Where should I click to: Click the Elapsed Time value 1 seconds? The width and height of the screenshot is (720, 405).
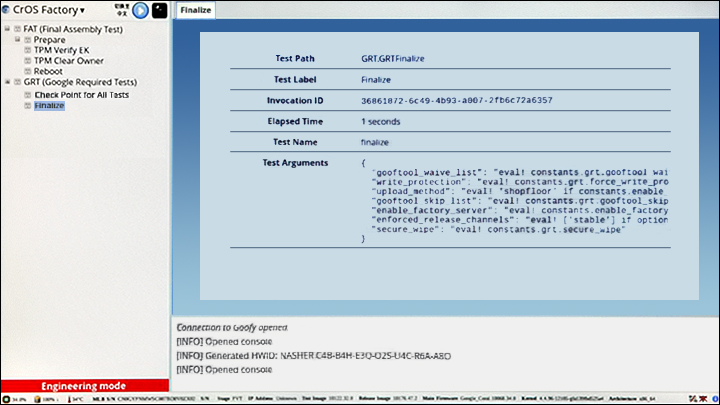pyautogui.click(x=381, y=122)
